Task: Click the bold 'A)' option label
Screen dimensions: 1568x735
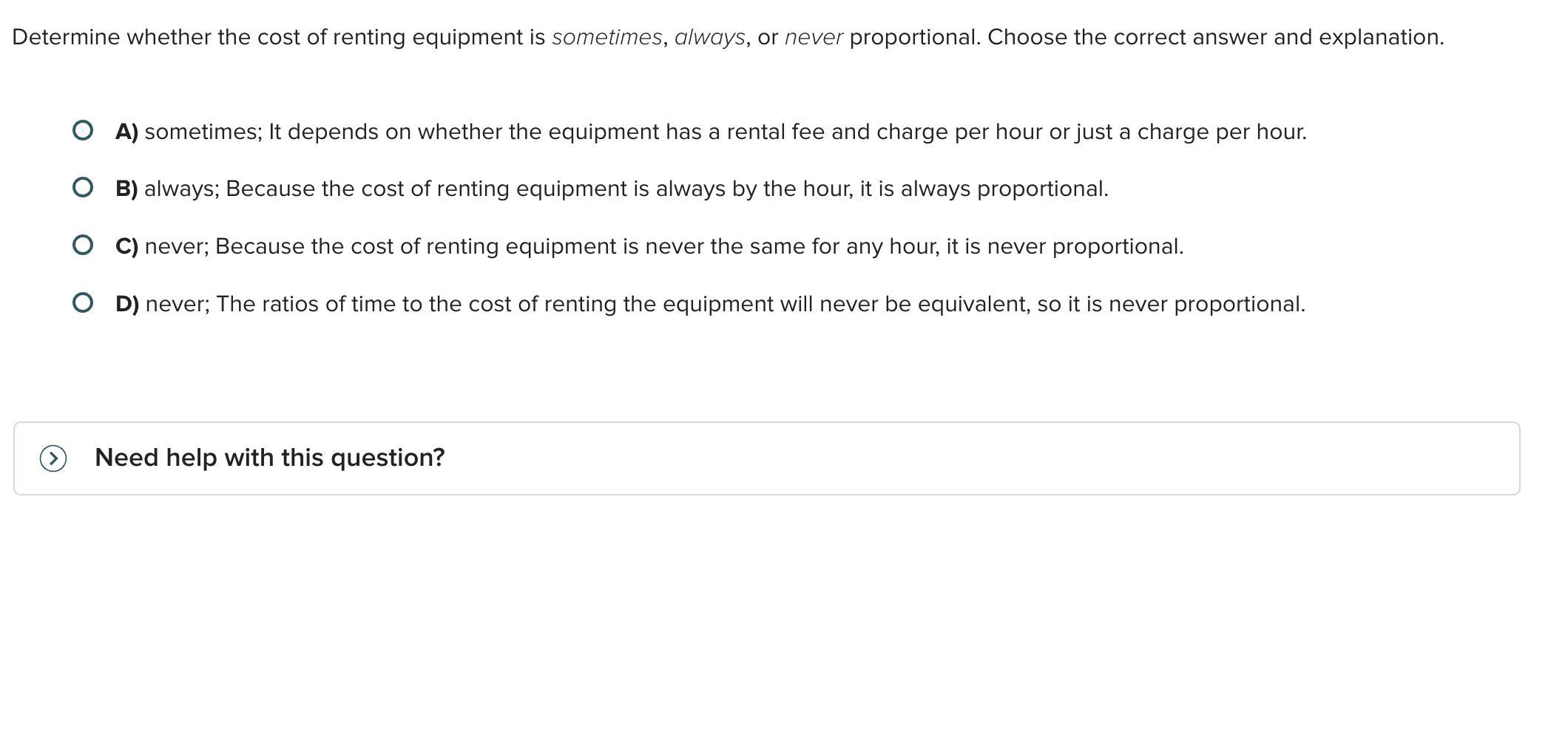Action: [x=126, y=132]
